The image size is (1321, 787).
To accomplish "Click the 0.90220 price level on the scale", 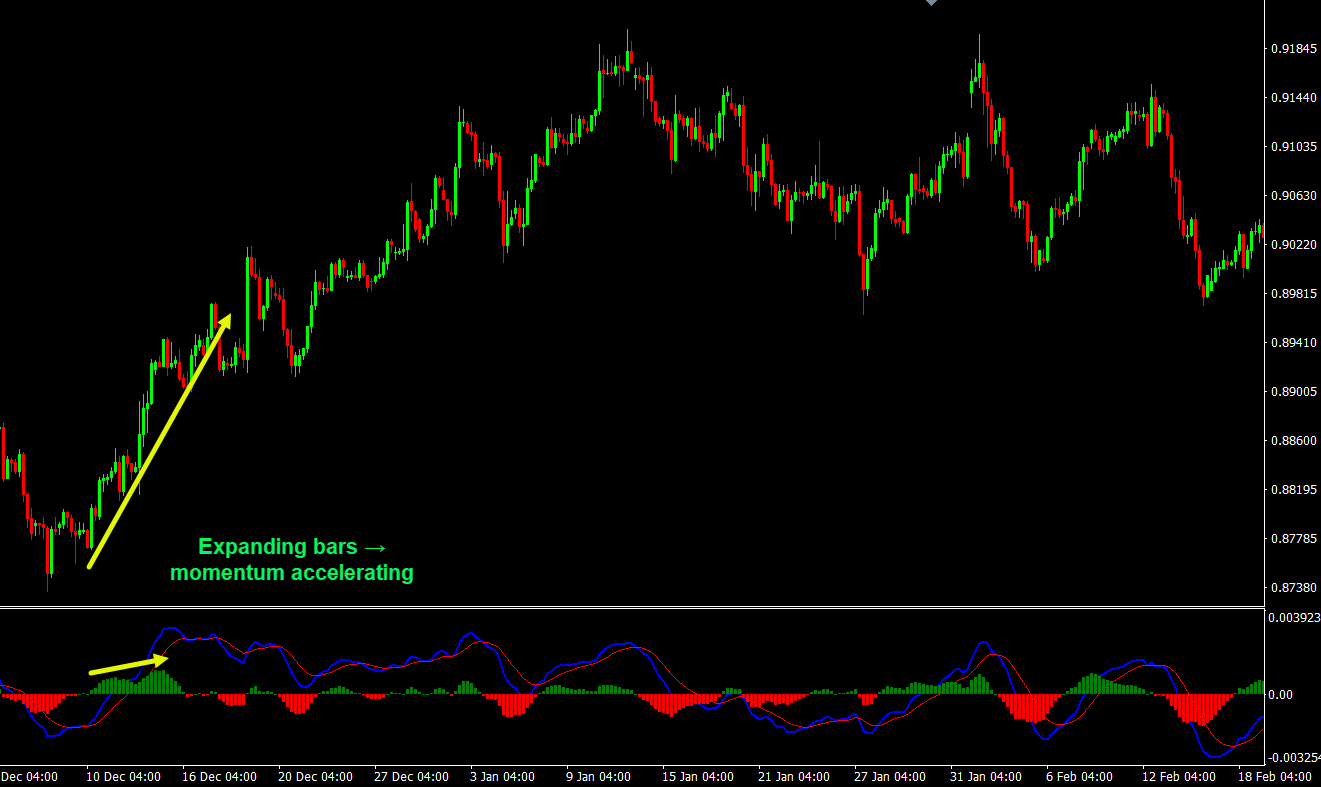I will coord(1292,245).
